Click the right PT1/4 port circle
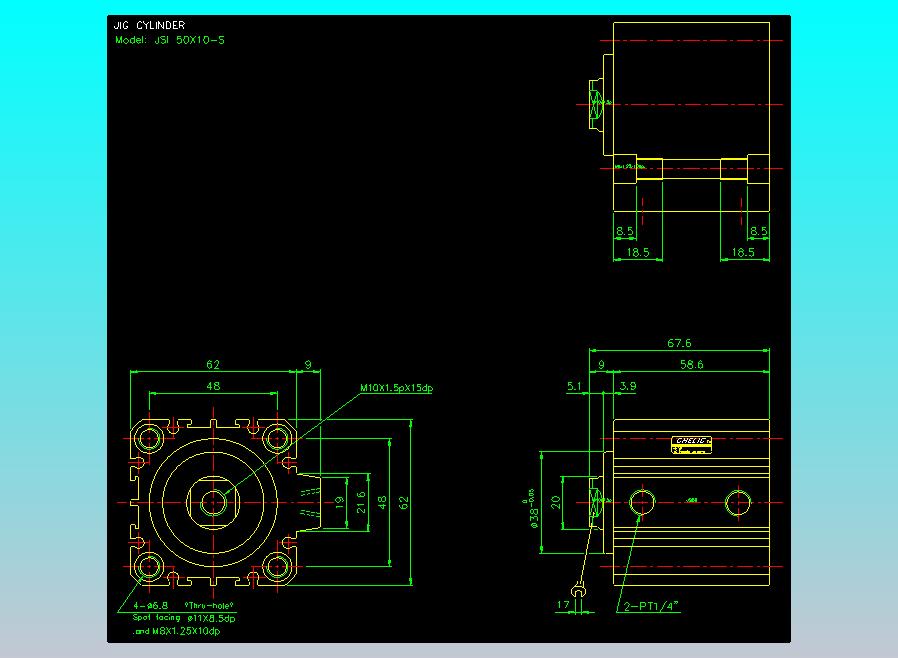Image resolution: width=898 pixels, height=658 pixels. 737,502
